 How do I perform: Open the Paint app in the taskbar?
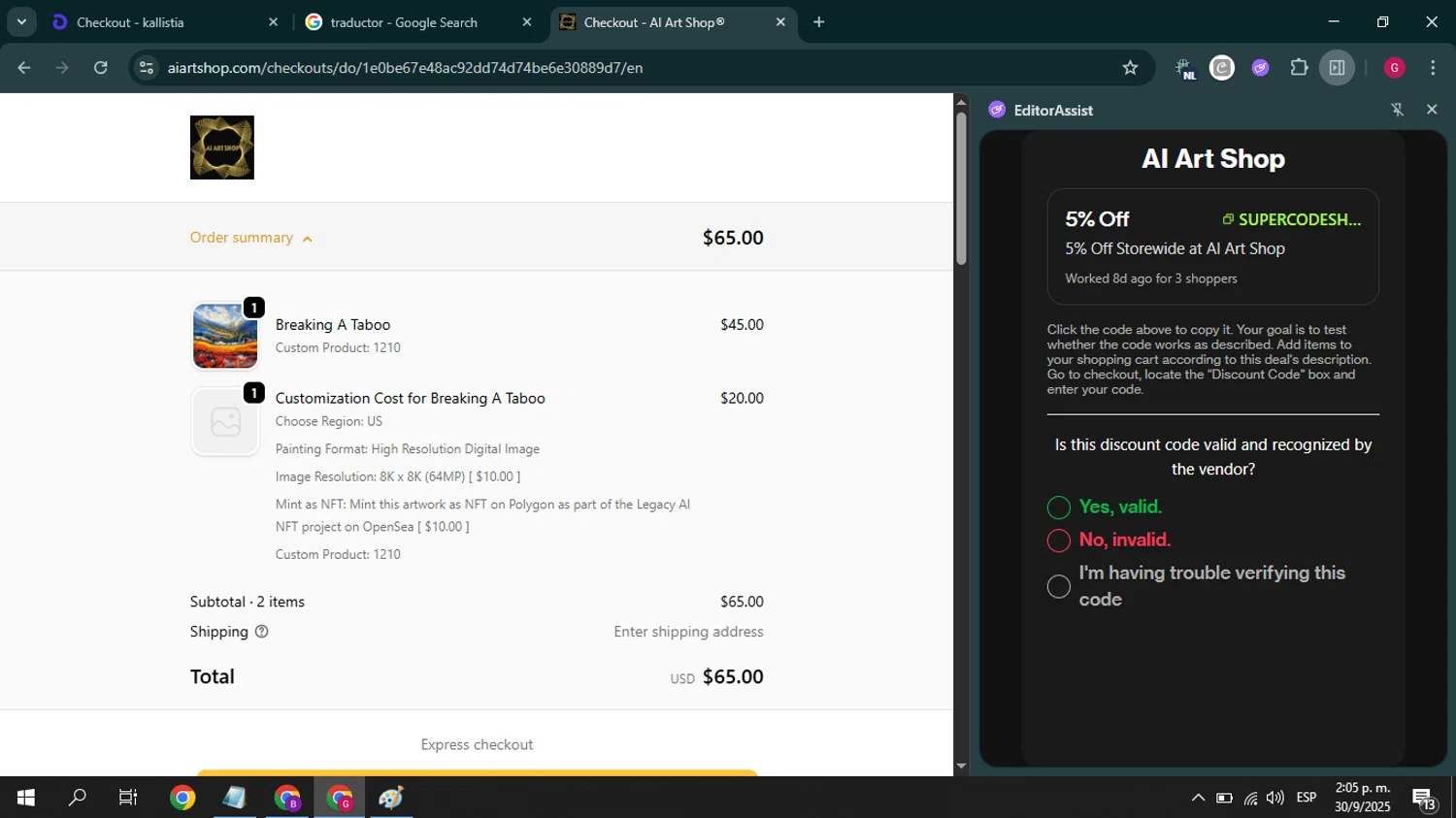click(x=391, y=798)
